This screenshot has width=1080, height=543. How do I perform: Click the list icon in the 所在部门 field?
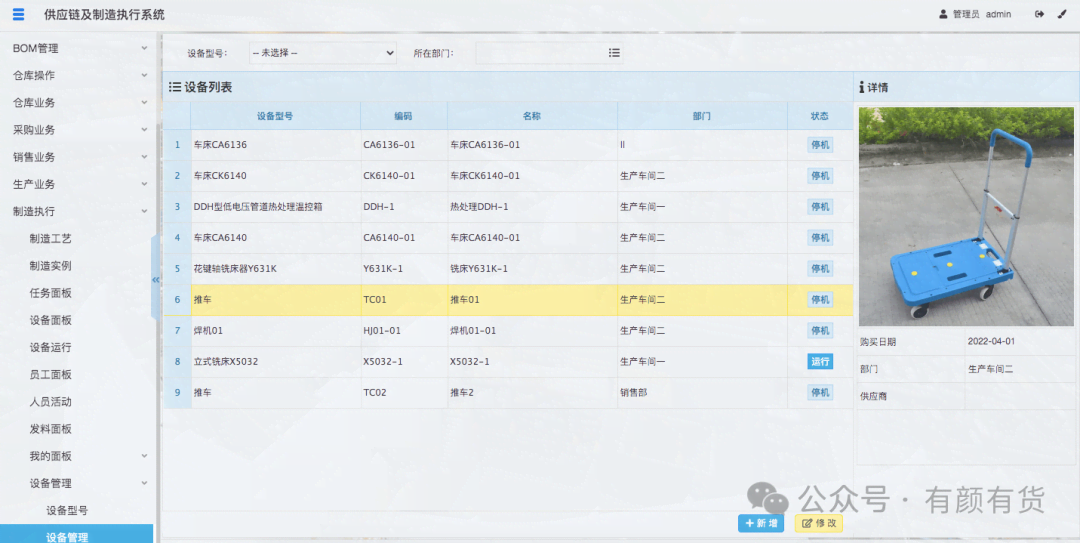point(614,53)
